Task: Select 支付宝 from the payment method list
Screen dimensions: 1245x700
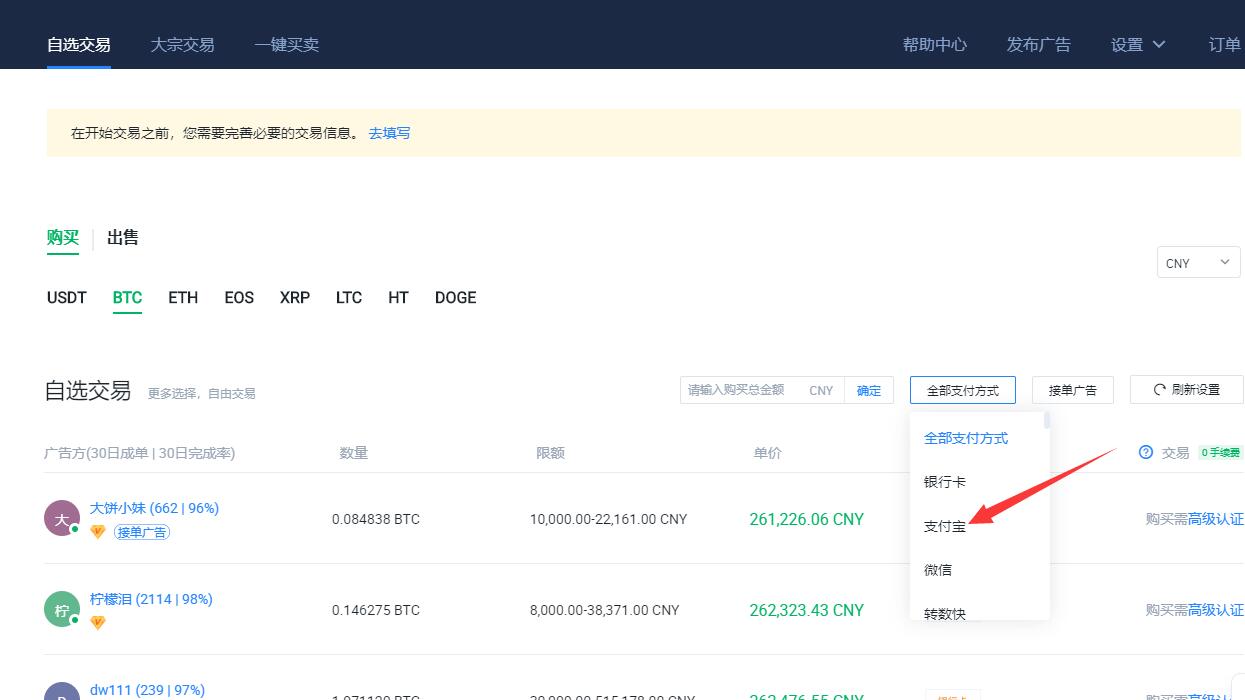Action: (x=944, y=525)
